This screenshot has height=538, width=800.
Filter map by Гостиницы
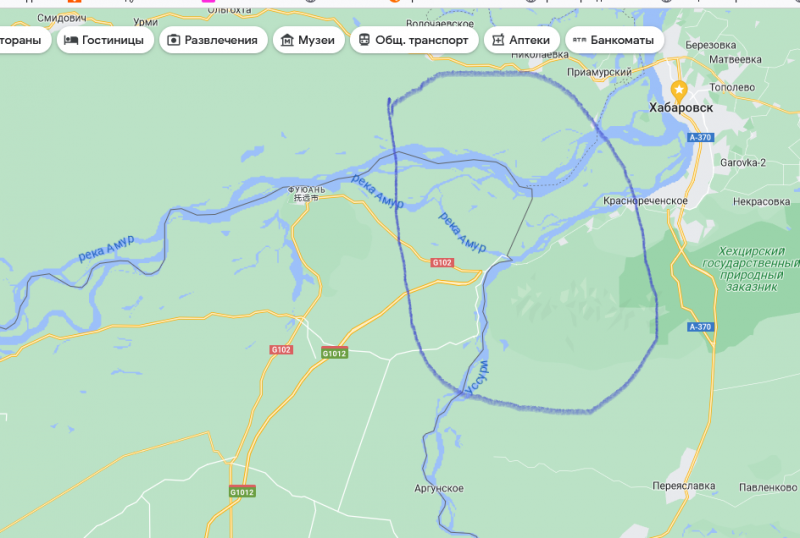click(106, 40)
